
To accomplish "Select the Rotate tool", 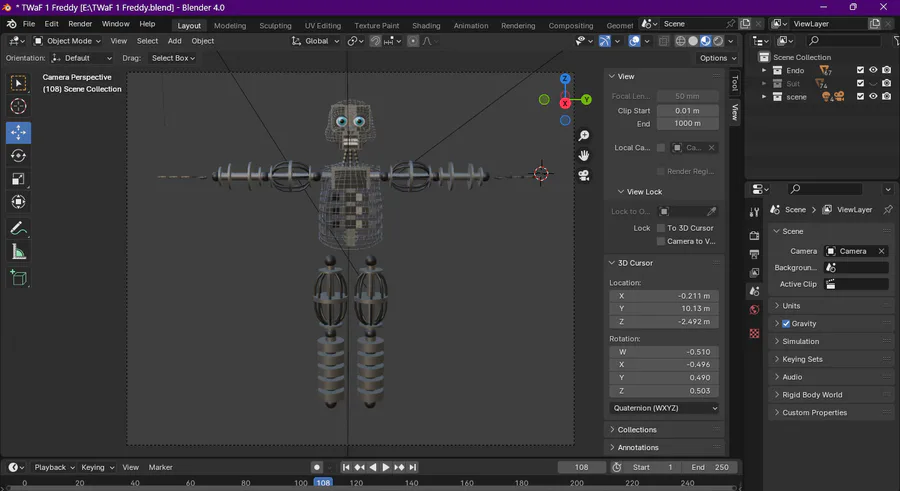I will point(18,156).
